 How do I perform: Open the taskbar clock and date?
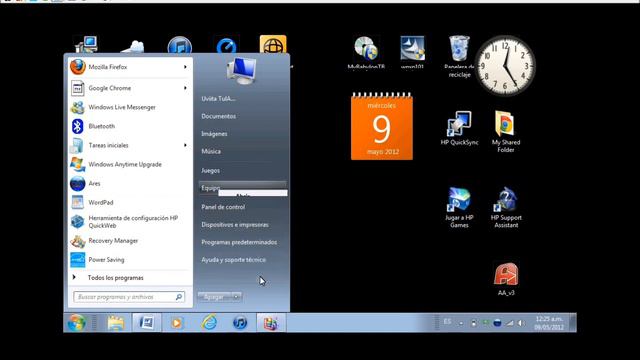coord(549,323)
